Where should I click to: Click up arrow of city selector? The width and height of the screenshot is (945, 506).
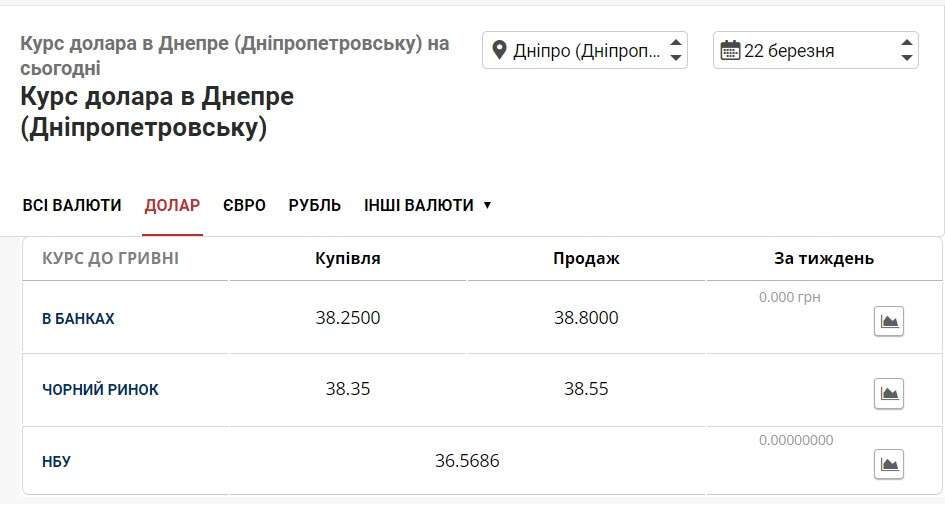[x=676, y=43]
